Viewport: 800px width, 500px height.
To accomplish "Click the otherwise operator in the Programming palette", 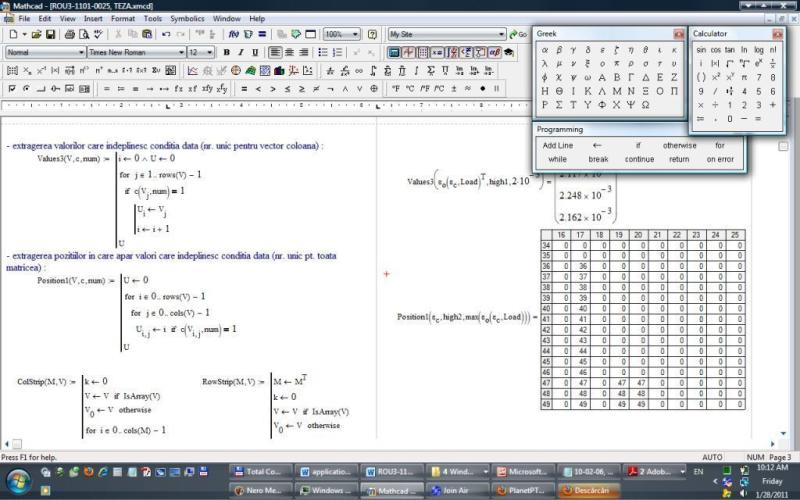I will click(679, 145).
